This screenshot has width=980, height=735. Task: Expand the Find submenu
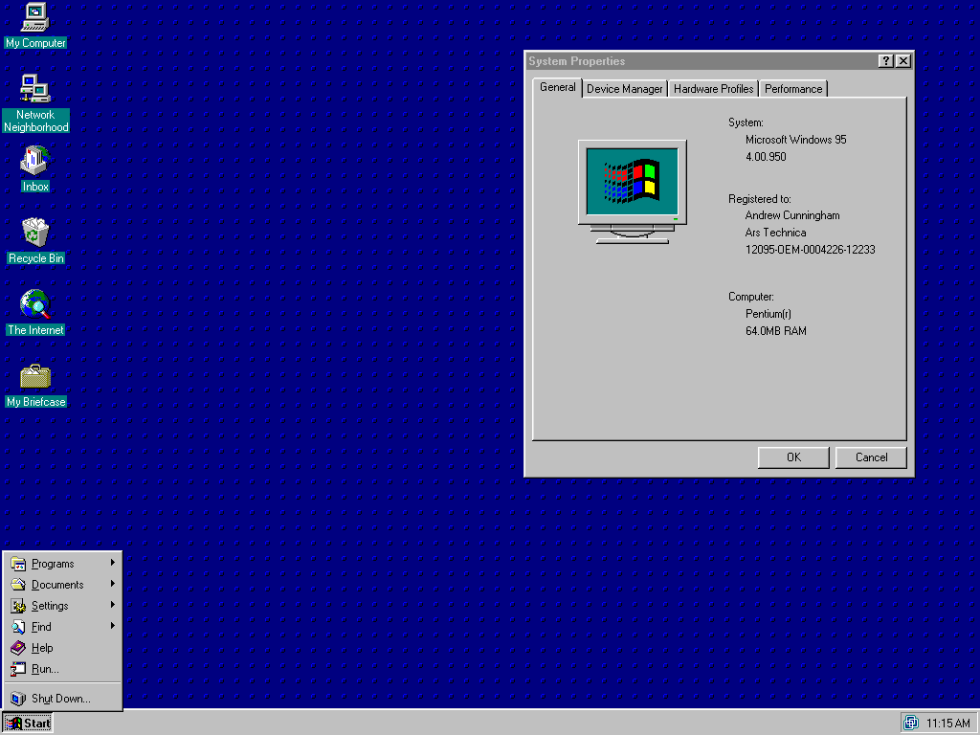pos(40,626)
